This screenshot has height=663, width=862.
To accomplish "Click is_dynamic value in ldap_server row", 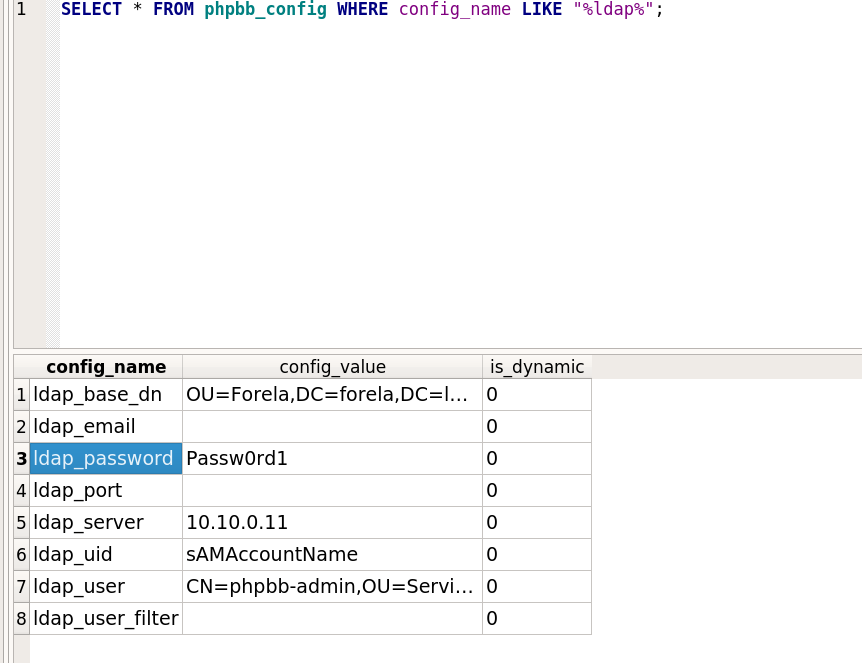I will [537, 522].
